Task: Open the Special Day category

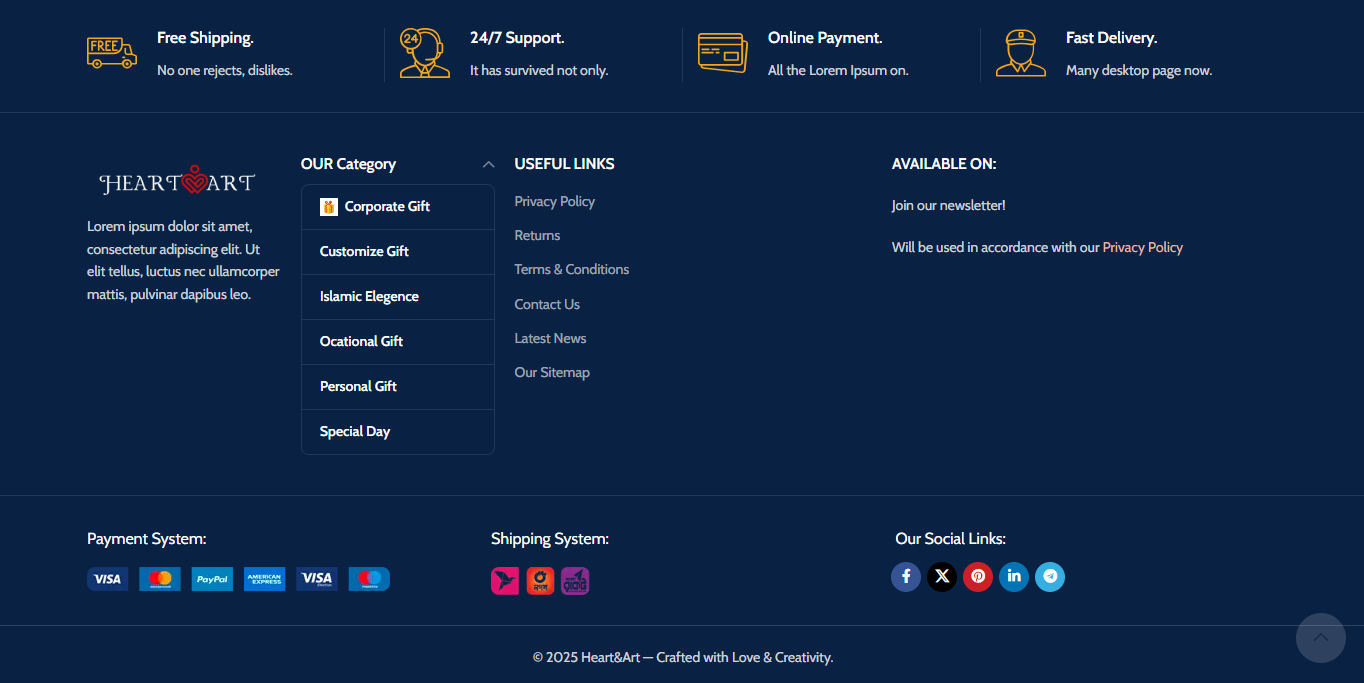Action: pos(355,432)
